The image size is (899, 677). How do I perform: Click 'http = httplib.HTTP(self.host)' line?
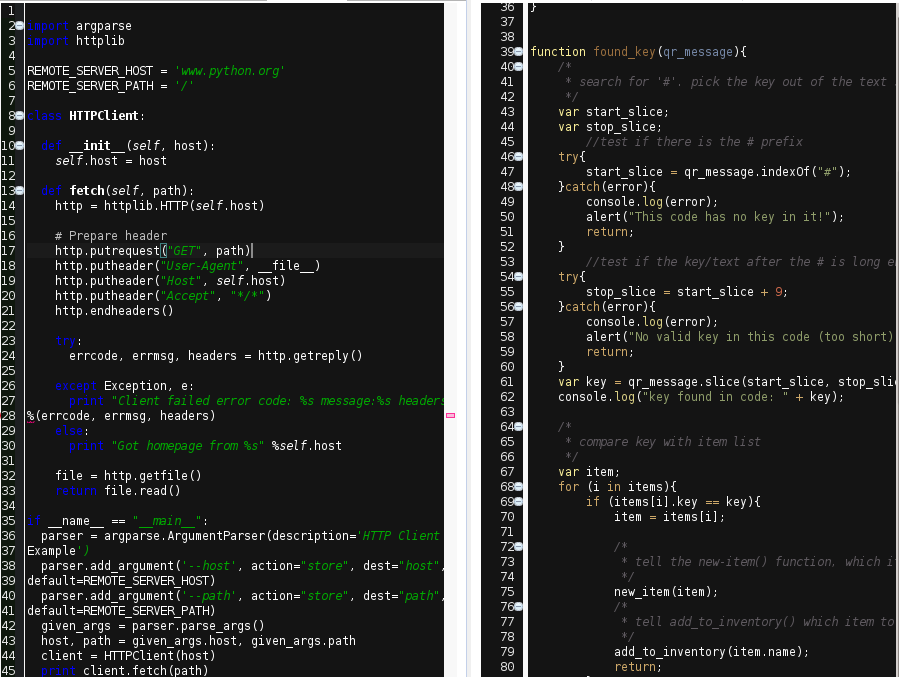(159, 206)
